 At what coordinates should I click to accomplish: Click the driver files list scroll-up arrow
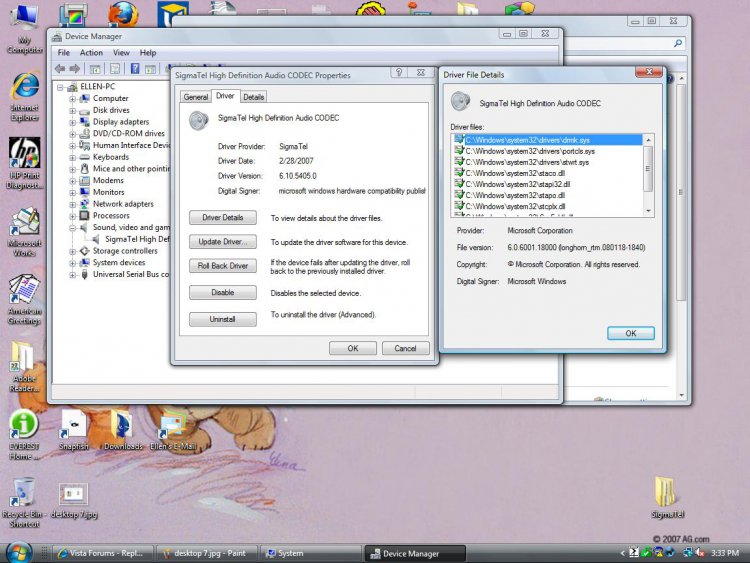click(x=648, y=140)
